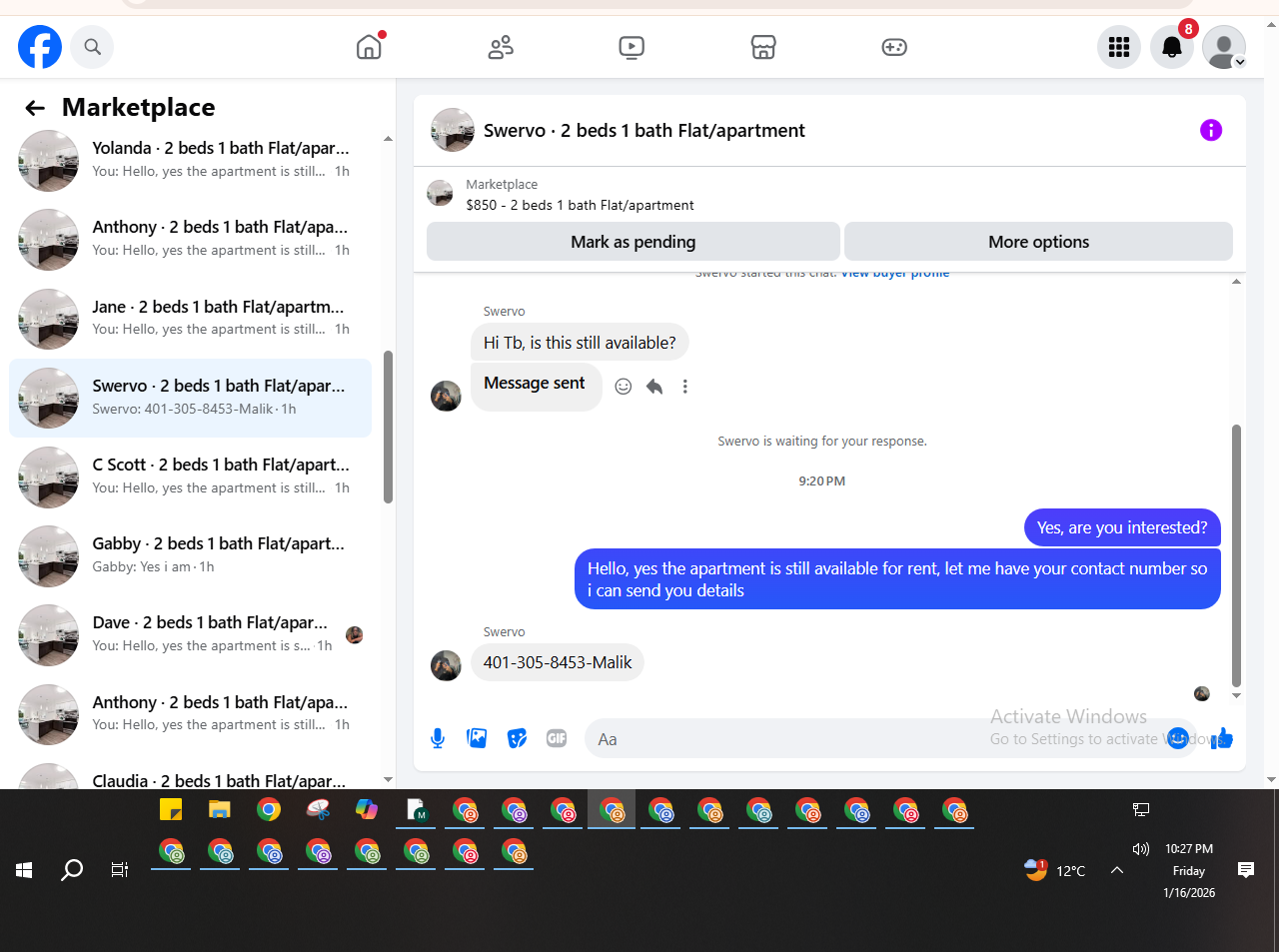Open the Copilot taskbar icon
The width and height of the screenshot is (1279, 952).
pos(367,809)
